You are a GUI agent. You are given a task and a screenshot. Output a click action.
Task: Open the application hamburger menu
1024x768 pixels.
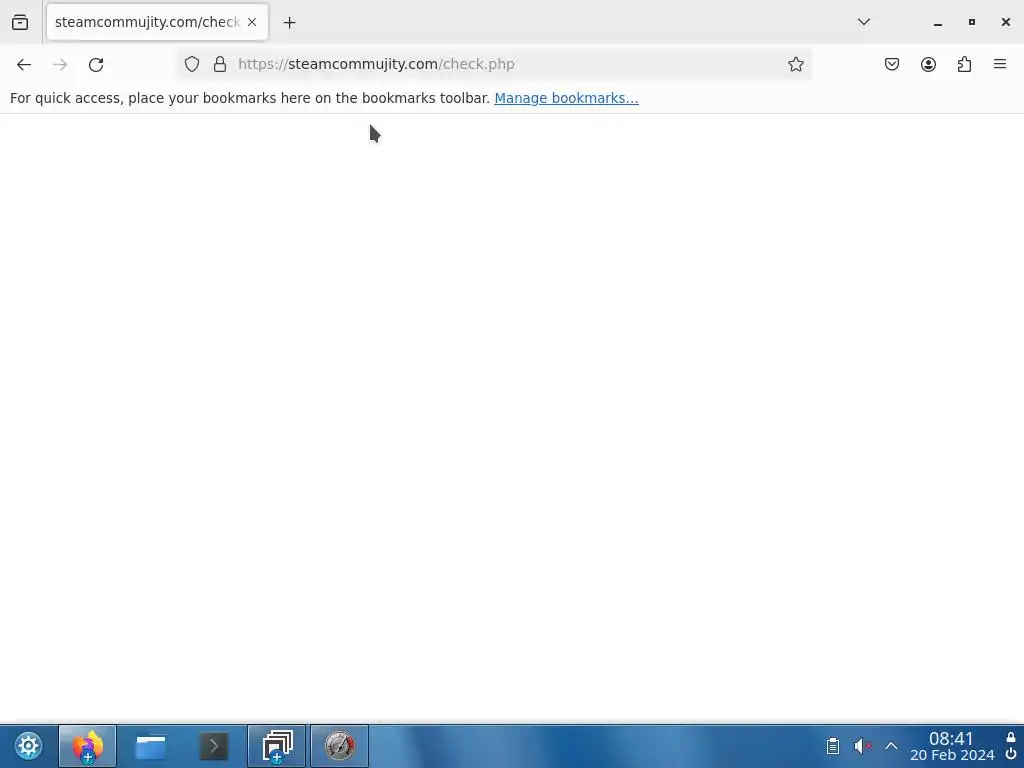coord(1000,64)
